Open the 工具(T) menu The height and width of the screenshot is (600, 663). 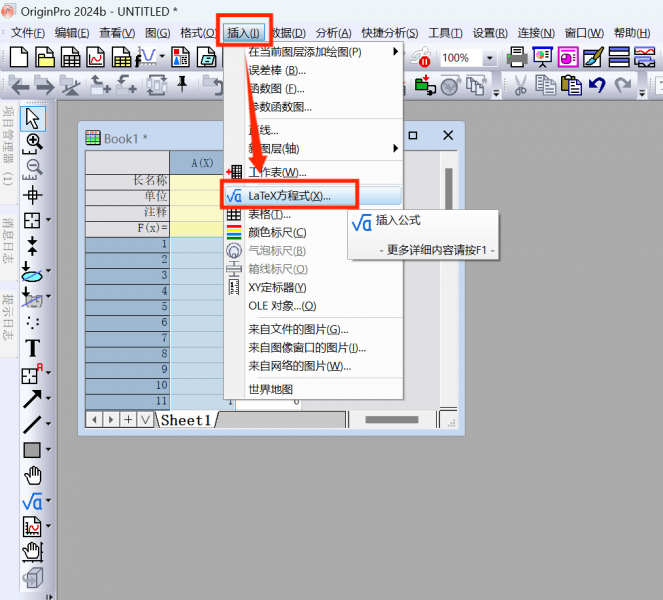click(445, 33)
